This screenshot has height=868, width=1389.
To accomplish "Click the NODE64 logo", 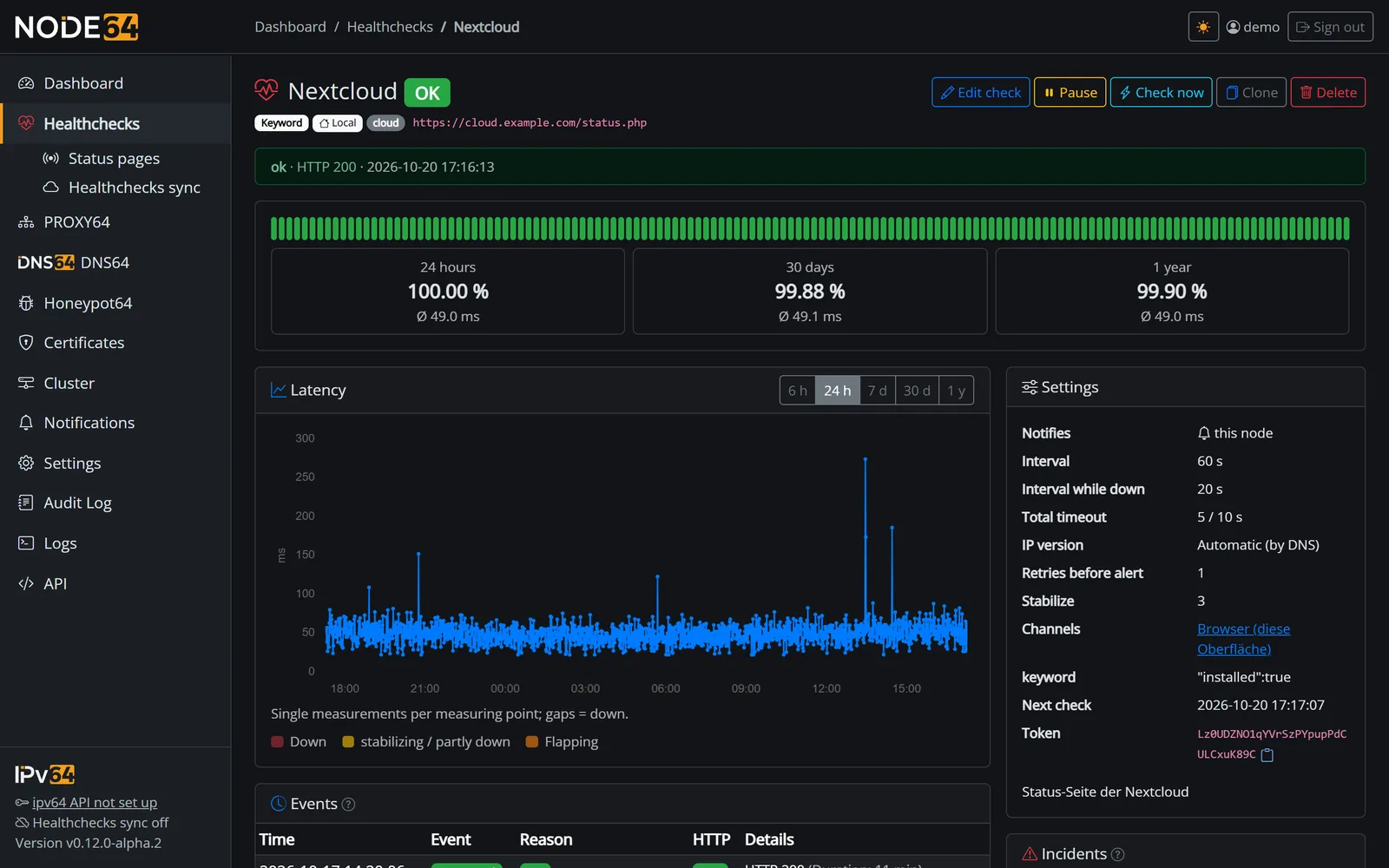I will pyautogui.click(x=76, y=27).
